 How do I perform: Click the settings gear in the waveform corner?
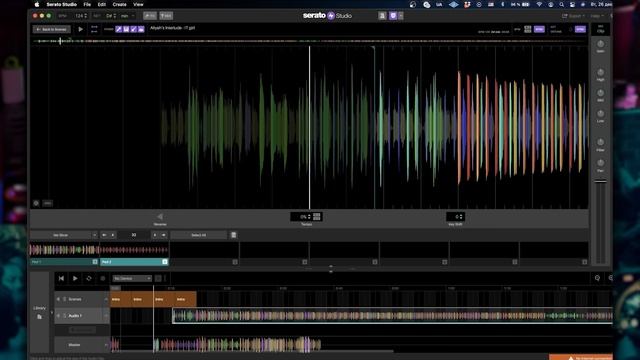point(36,203)
